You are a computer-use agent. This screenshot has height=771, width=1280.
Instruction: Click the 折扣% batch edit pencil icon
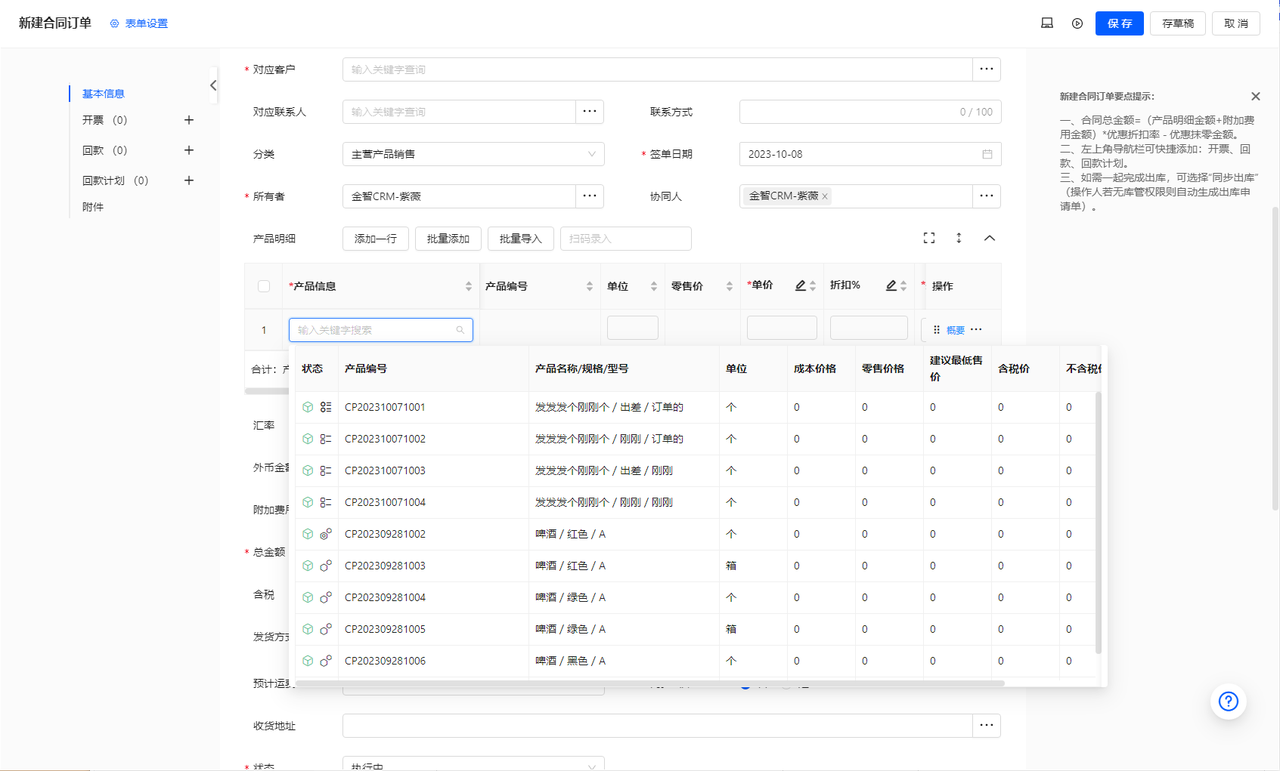click(891, 286)
